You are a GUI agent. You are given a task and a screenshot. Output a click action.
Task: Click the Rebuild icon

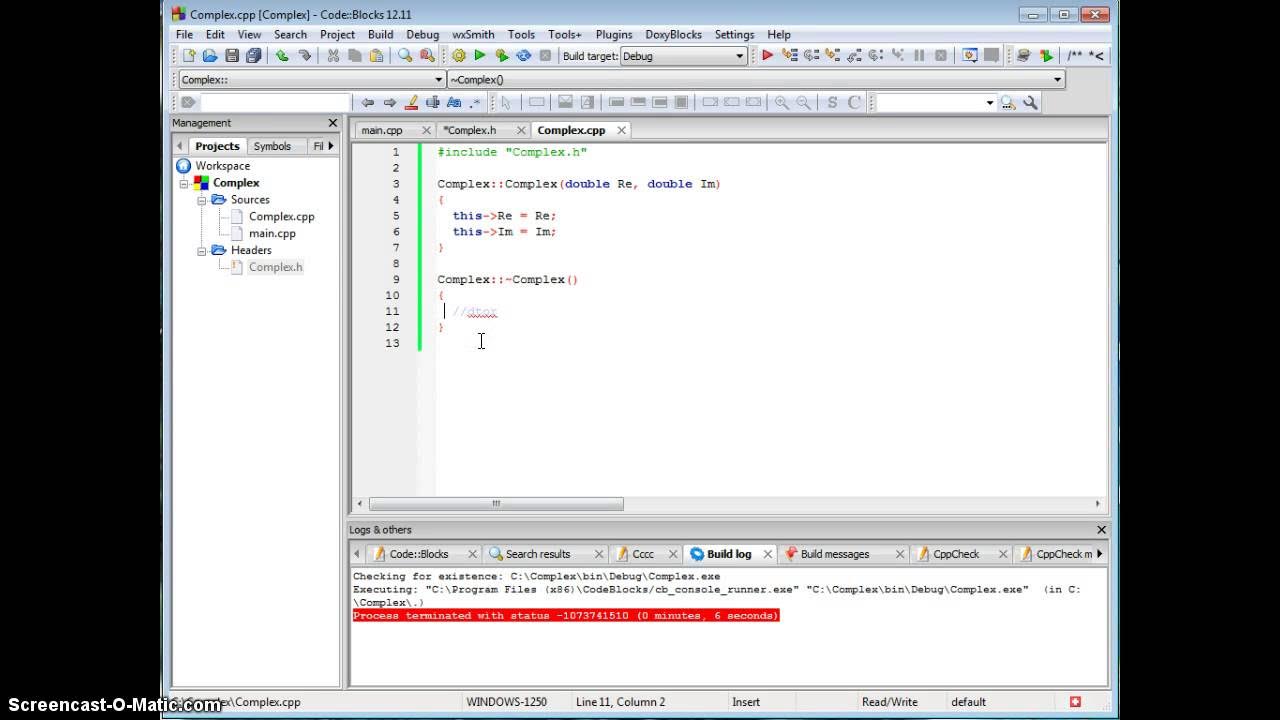523,56
